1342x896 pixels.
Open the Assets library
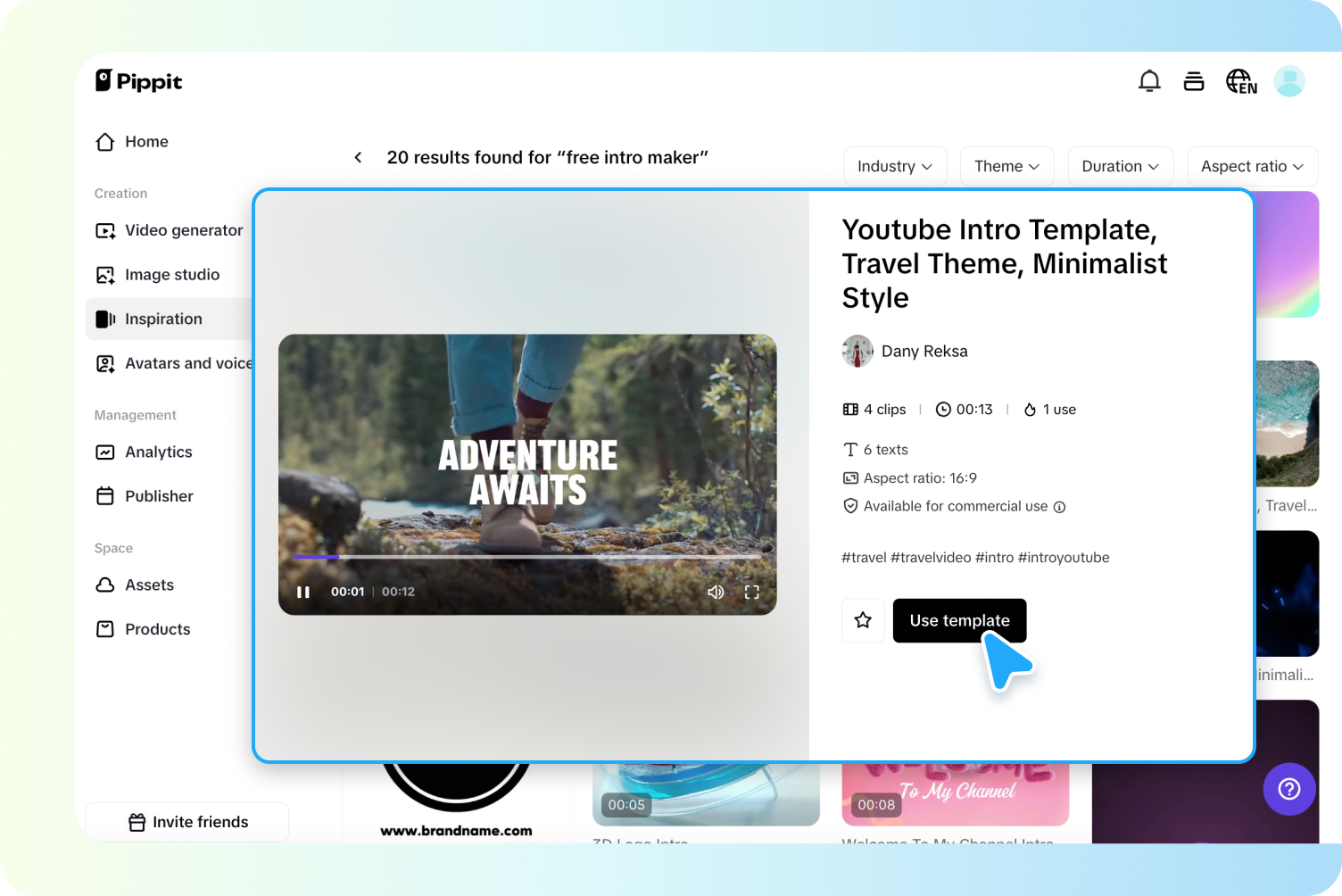tap(149, 585)
